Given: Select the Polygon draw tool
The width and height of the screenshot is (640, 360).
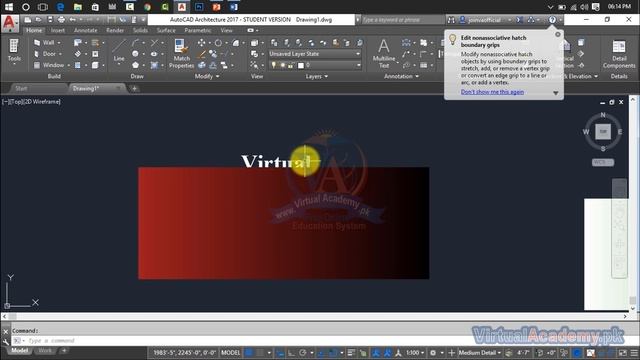Looking at the screenshot, I should click(x=135, y=65).
